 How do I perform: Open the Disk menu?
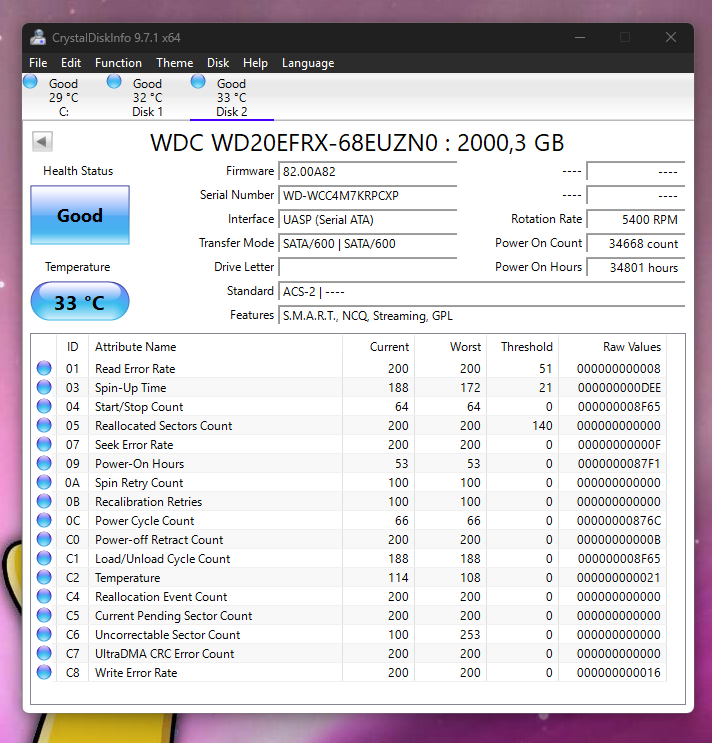click(x=218, y=63)
